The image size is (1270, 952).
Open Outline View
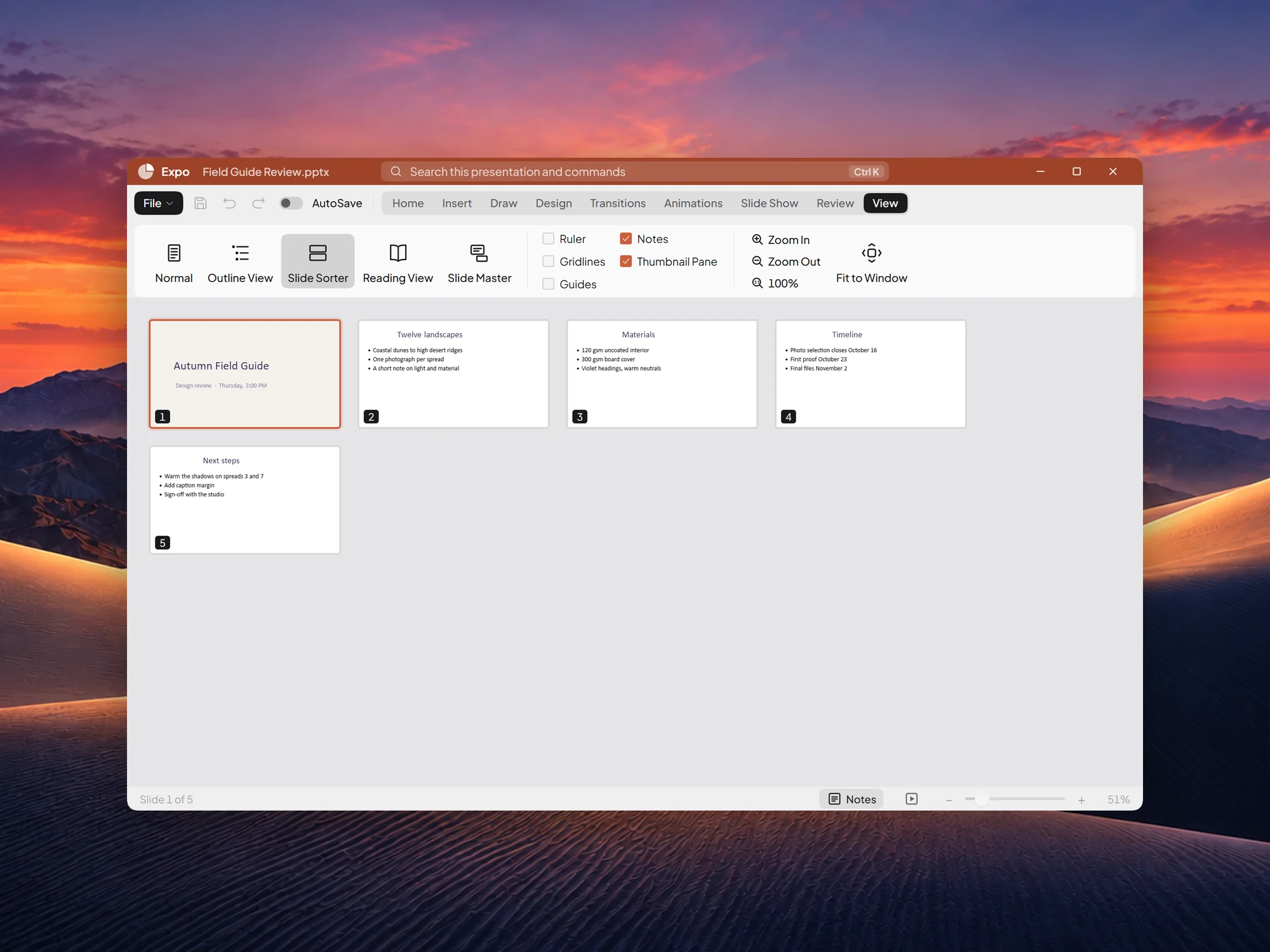coord(240,261)
